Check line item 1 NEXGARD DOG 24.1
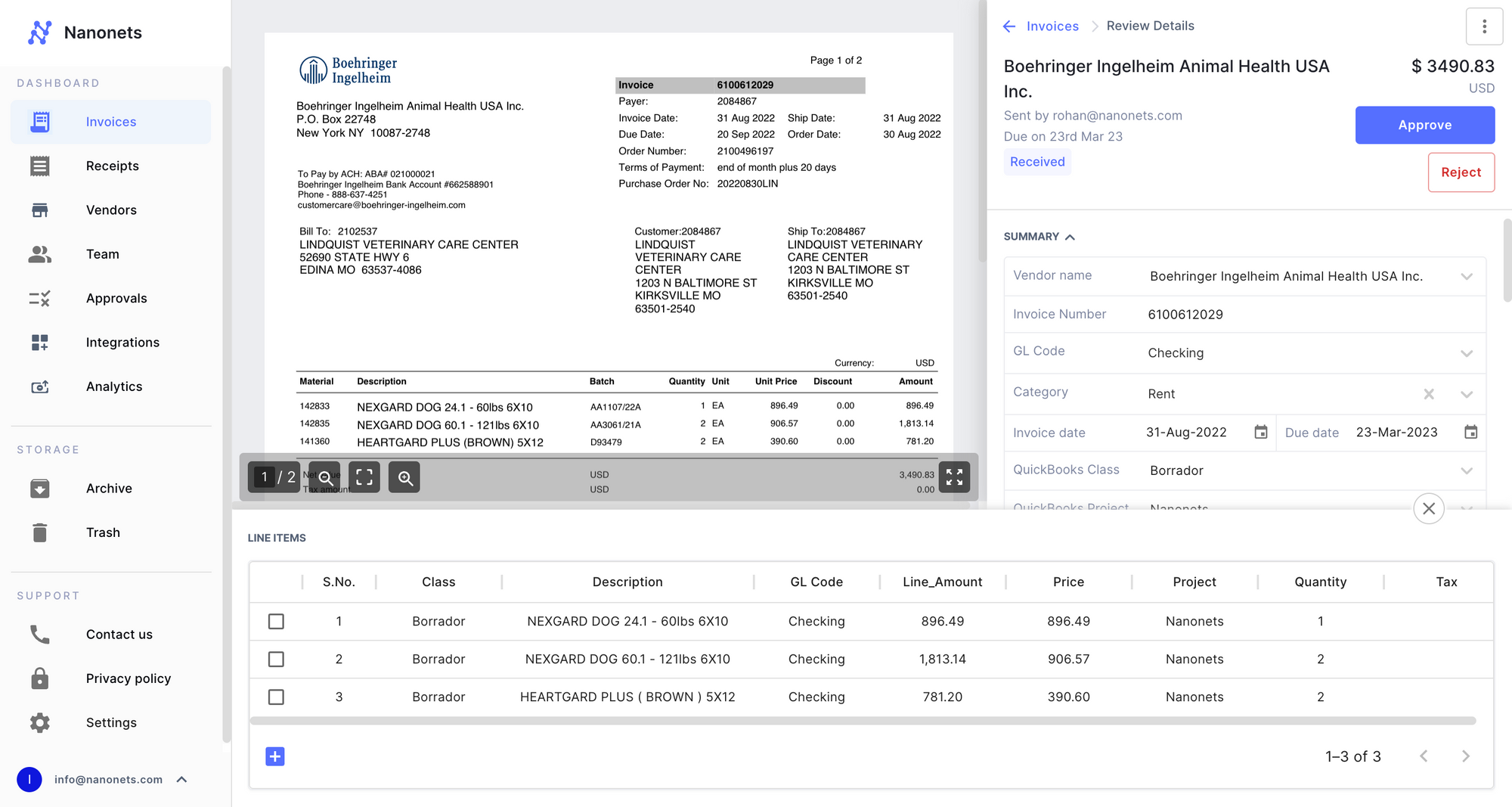 276,621
